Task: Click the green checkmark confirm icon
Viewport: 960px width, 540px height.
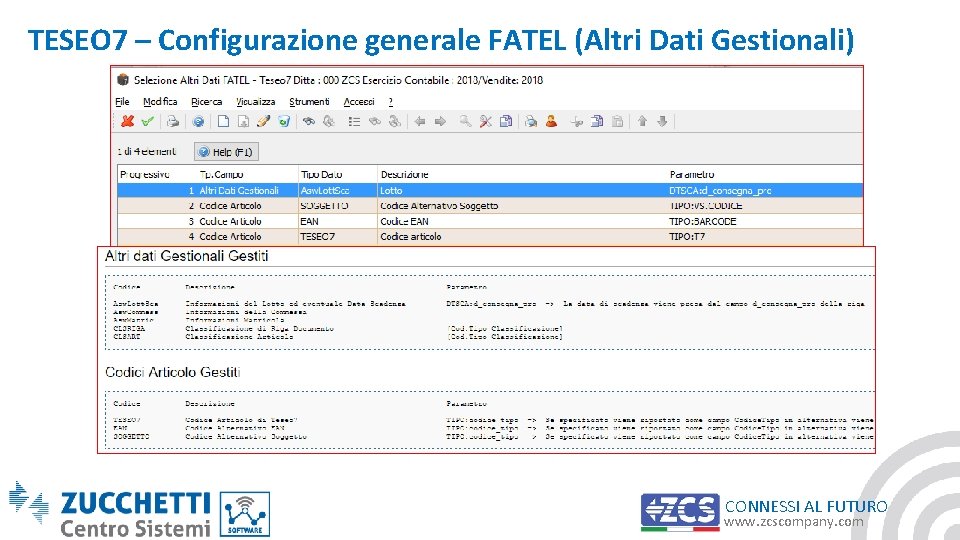Action: pos(148,121)
